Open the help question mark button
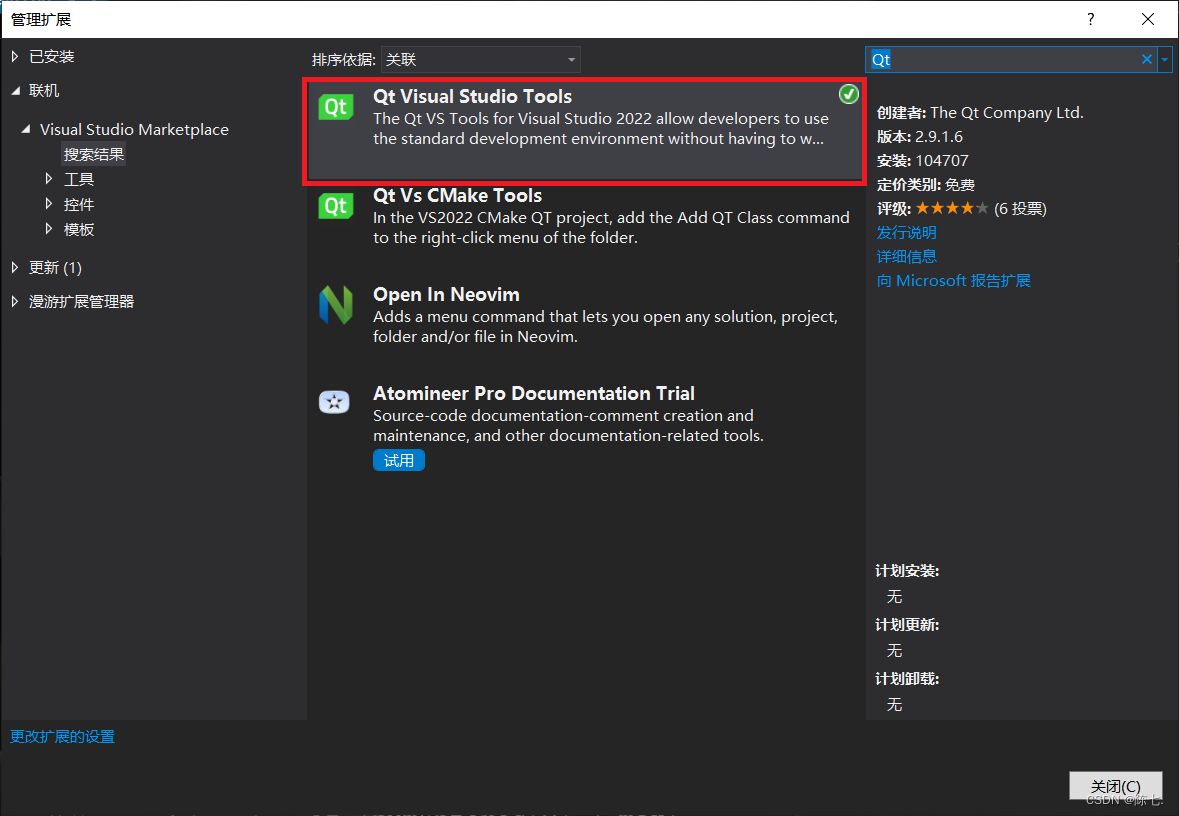 pyautogui.click(x=1090, y=20)
